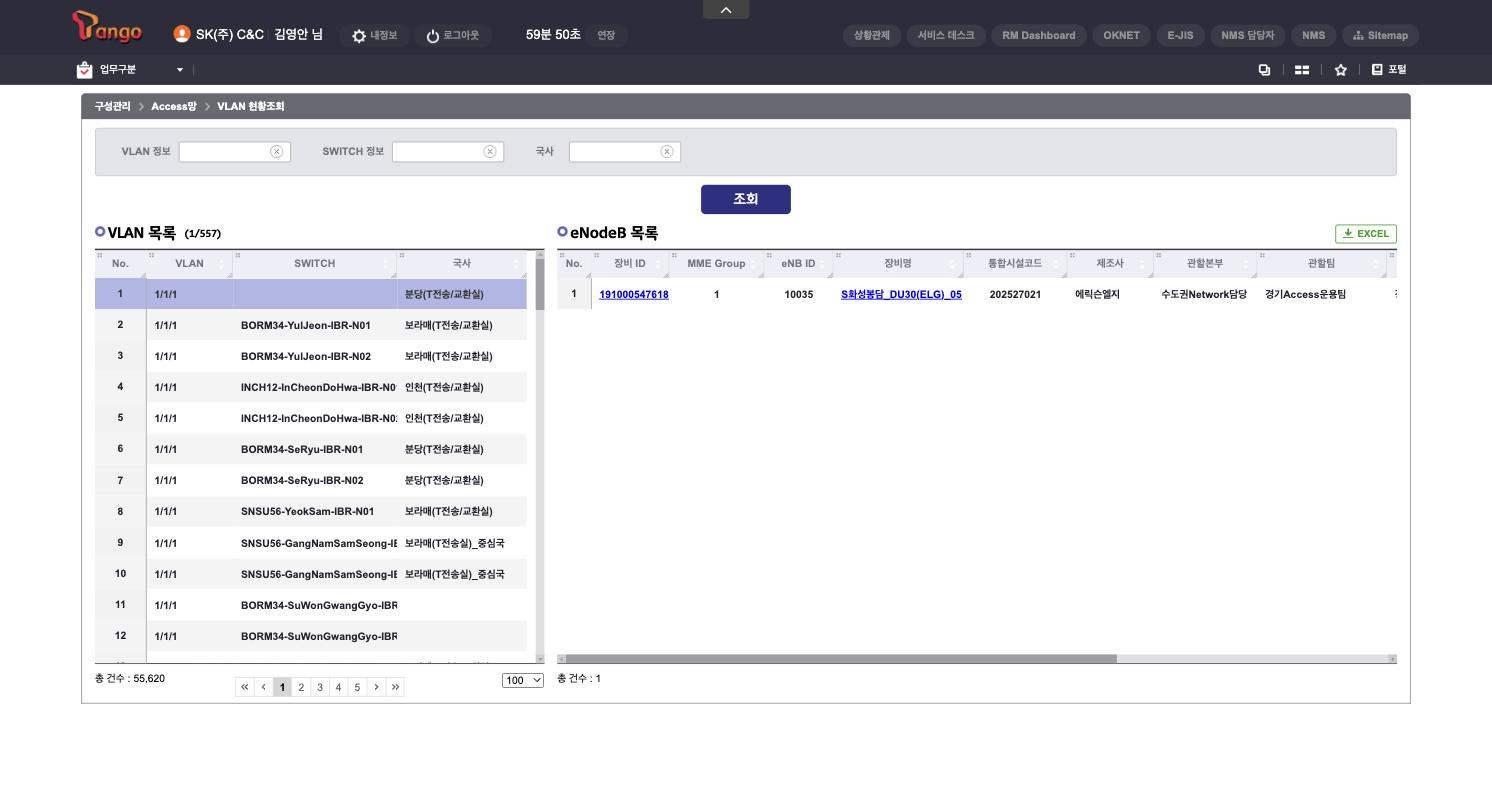
Task: Open the 포털 portal button
Action: coord(1389,70)
